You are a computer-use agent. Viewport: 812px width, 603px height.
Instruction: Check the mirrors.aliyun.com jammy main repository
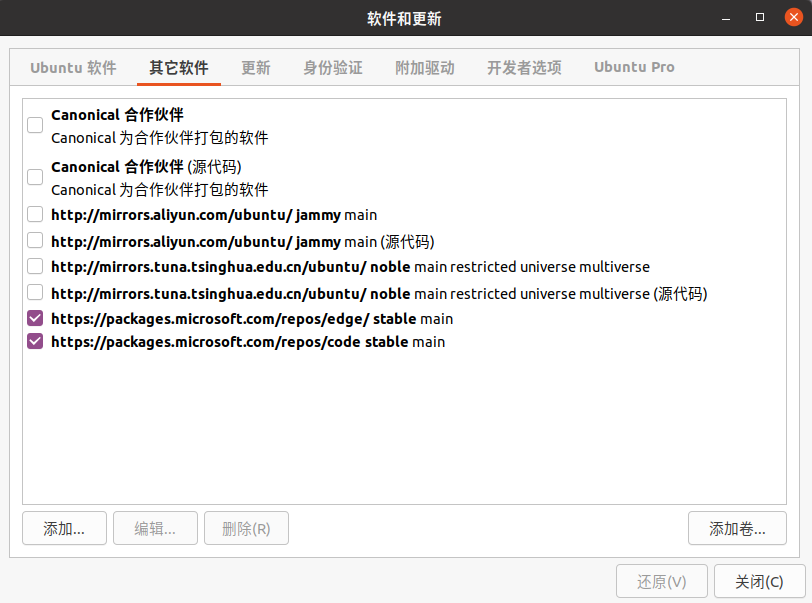tap(34, 214)
